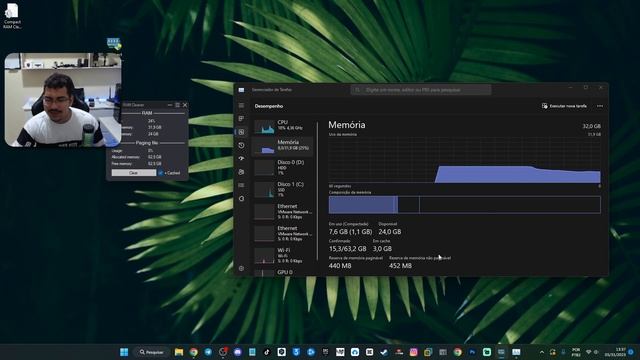Click the RAM chip desktop icon above webcam
The height and width of the screenshot is (360, 640).
[114, 43]
